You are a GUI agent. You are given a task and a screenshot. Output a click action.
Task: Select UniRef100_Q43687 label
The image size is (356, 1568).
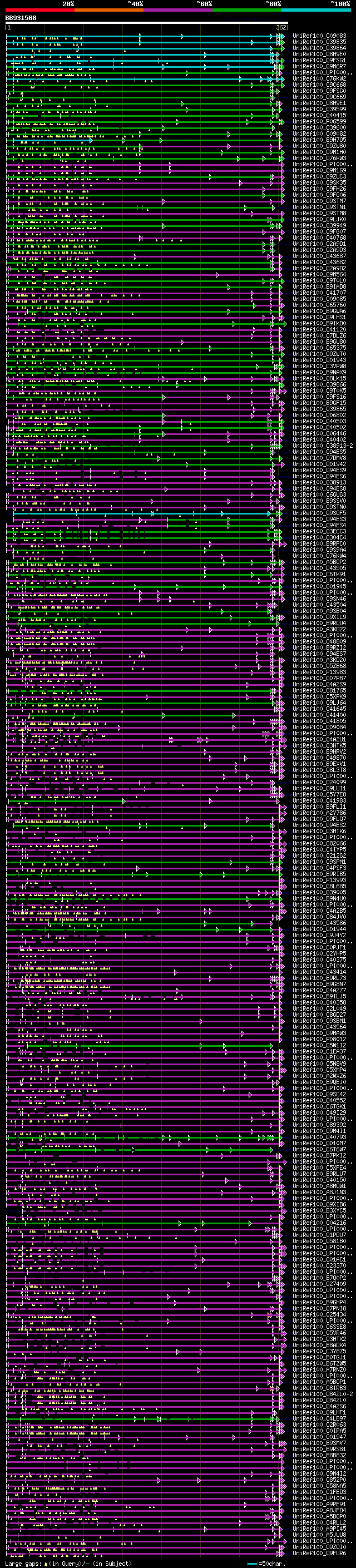(x=319, y=256)
